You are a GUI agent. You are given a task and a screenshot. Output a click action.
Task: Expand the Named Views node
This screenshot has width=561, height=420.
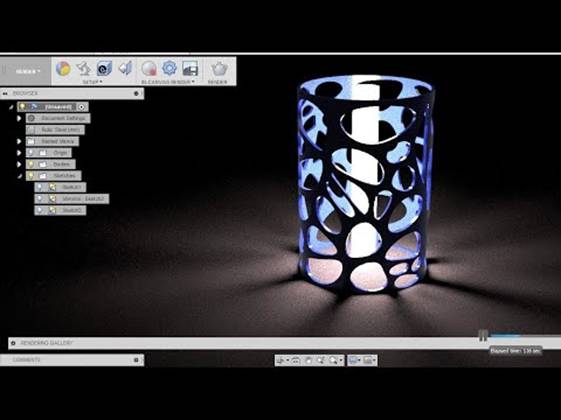click(x=19, y=141)
